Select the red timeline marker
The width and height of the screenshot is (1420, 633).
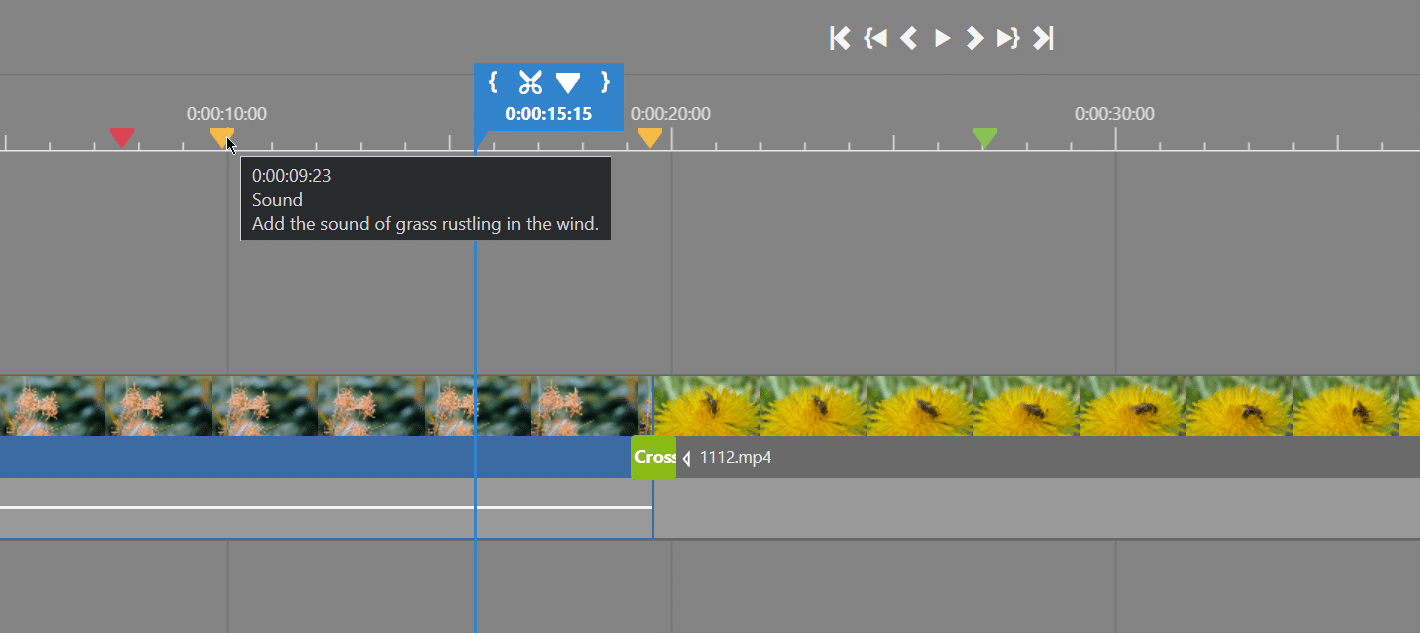click(x=122, y=137)
